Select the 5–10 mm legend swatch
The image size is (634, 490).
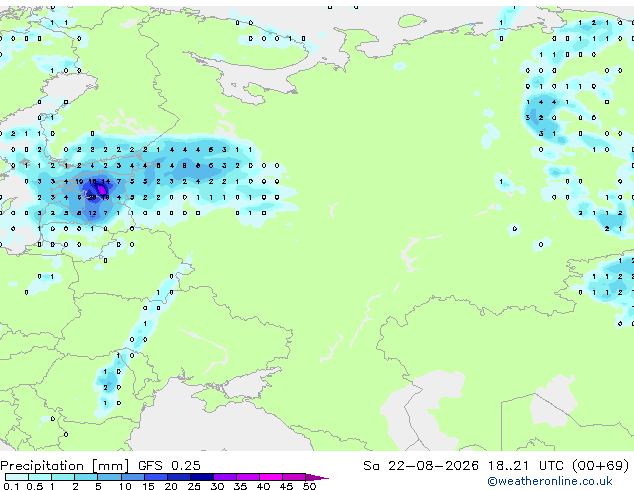[109, 477]
